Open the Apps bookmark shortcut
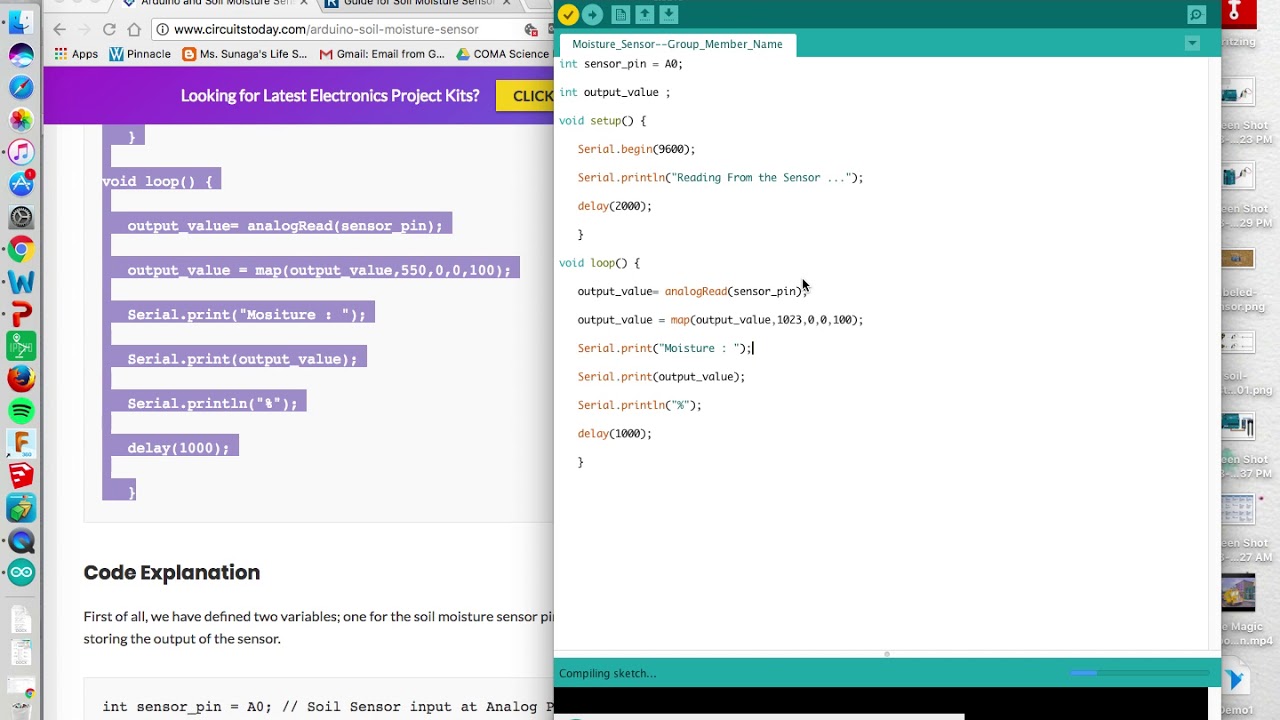The width and height of the screenshot is (1280, 720). point(76,54)
